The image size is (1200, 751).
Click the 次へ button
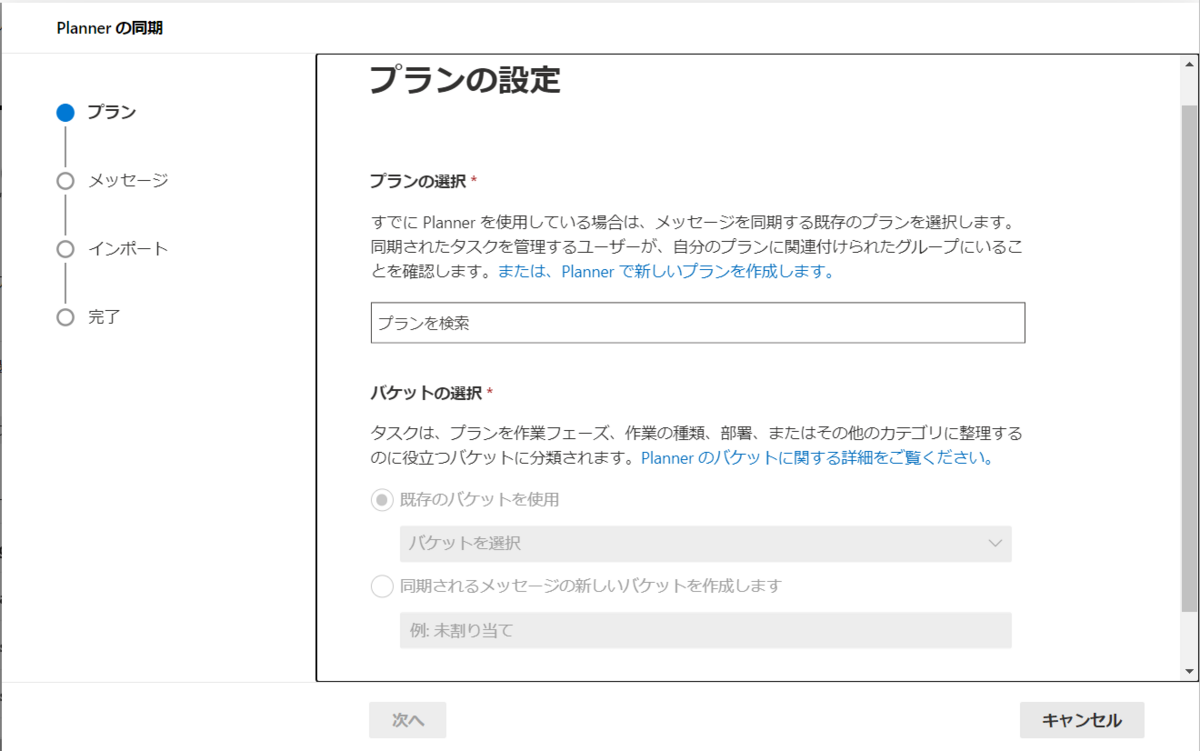click(x=408, y=720)
